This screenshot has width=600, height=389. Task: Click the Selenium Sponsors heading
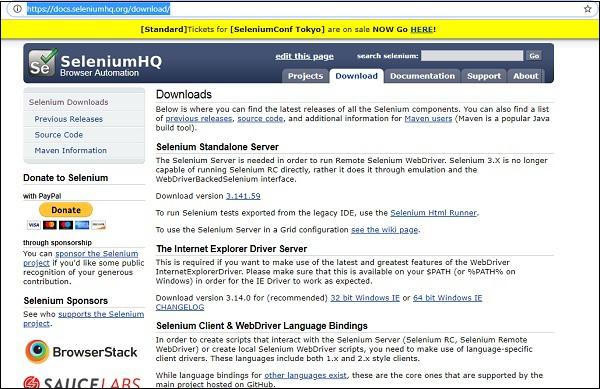(65, 301)
